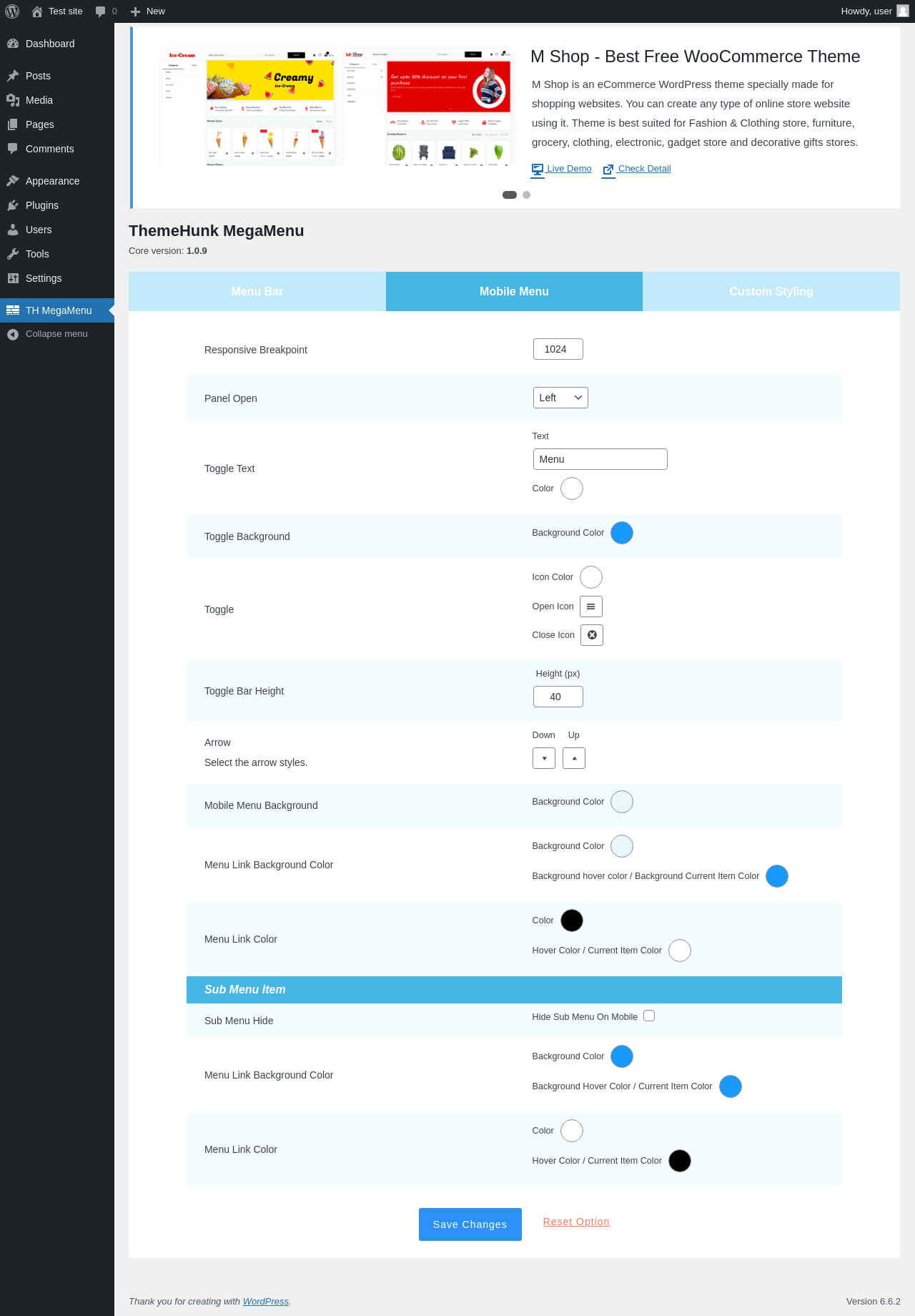The image size is (915, 1316).
Task: Open the Test site home icon
Action: coord(37,11)
